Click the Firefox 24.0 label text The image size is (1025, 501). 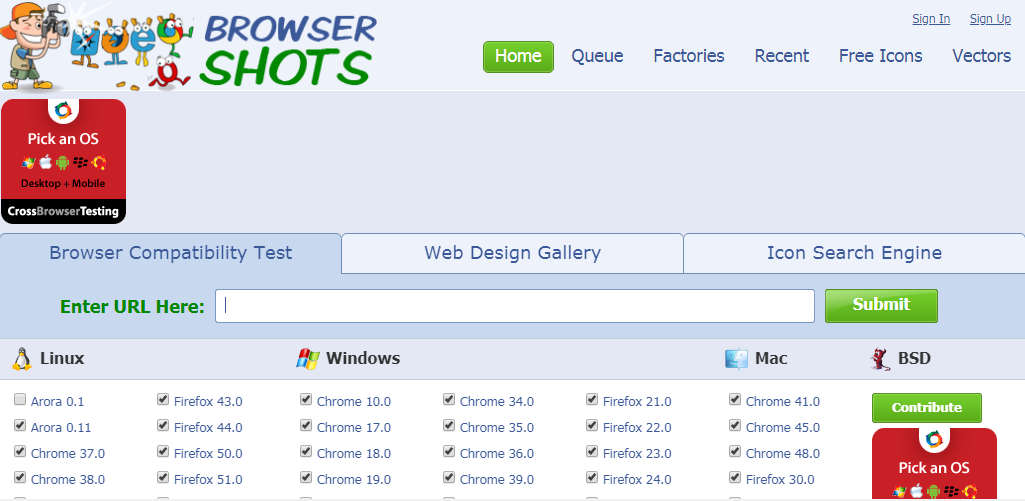[x=637, y=480]
